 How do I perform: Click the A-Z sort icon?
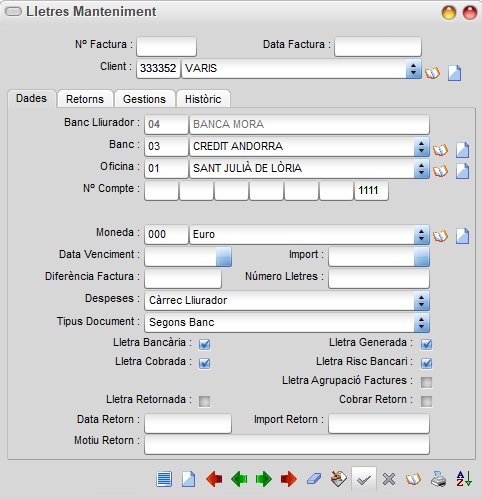point(464,479)
